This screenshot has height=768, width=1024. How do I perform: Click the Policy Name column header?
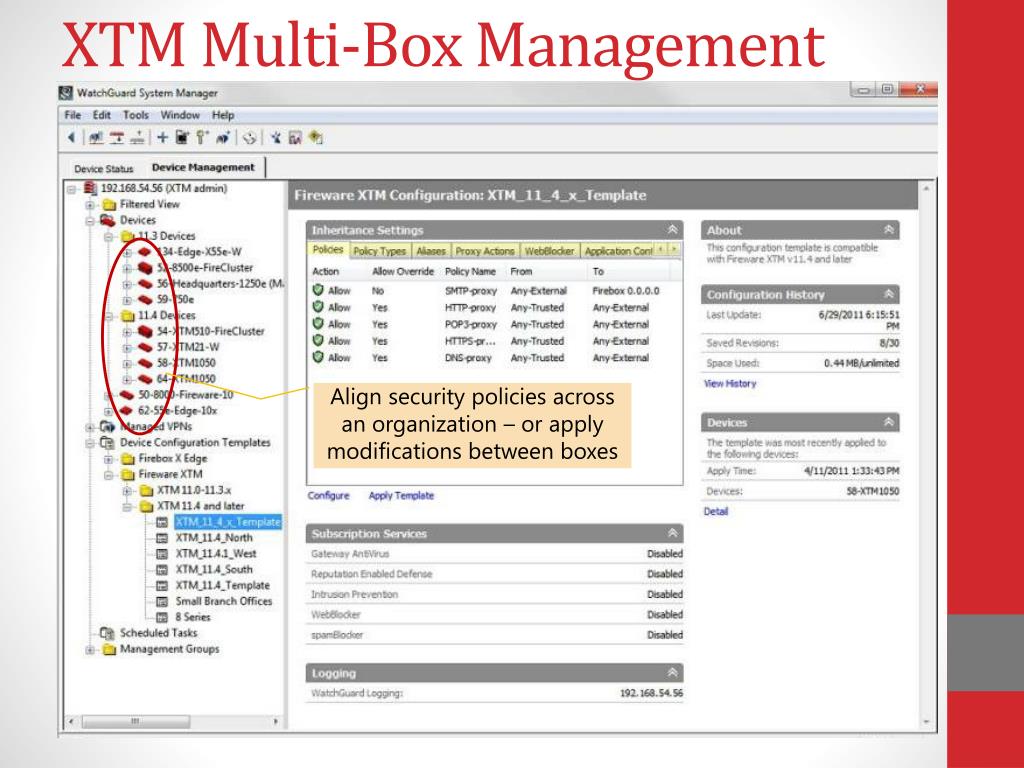click(x=472, y=271)
